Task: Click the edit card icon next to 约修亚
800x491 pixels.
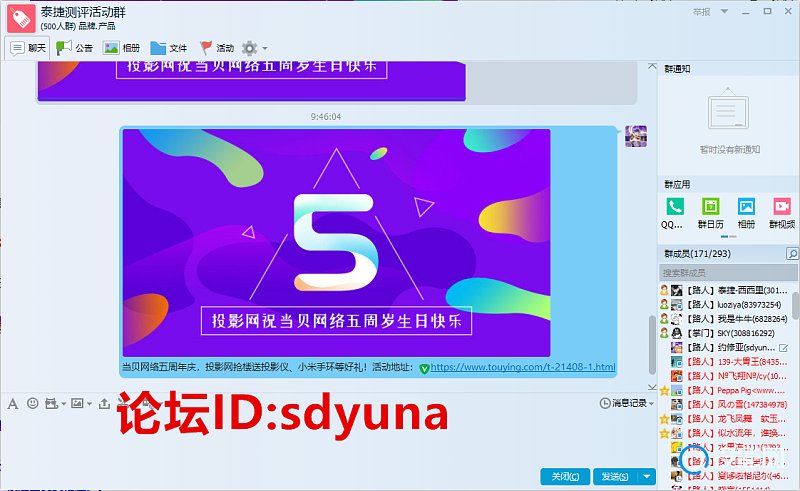Action: click(x=784, y=348)
